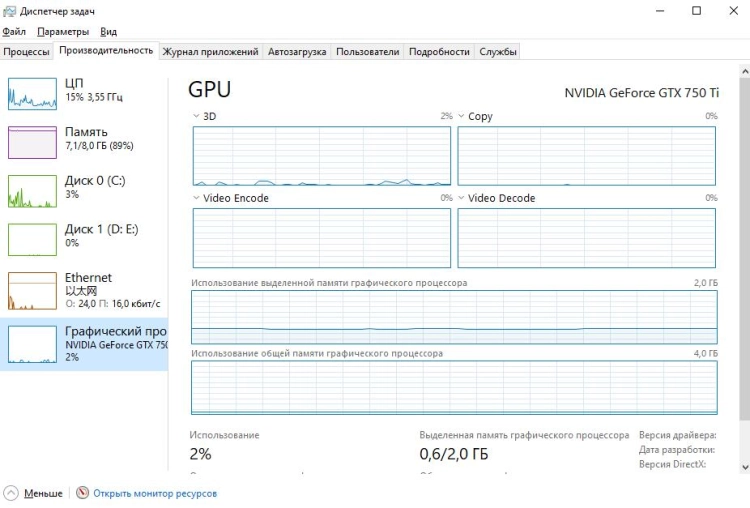The image size is (750, 508).
Task: Click the Меньше collapse arrow icon
Action: click(x=11, y=493)
